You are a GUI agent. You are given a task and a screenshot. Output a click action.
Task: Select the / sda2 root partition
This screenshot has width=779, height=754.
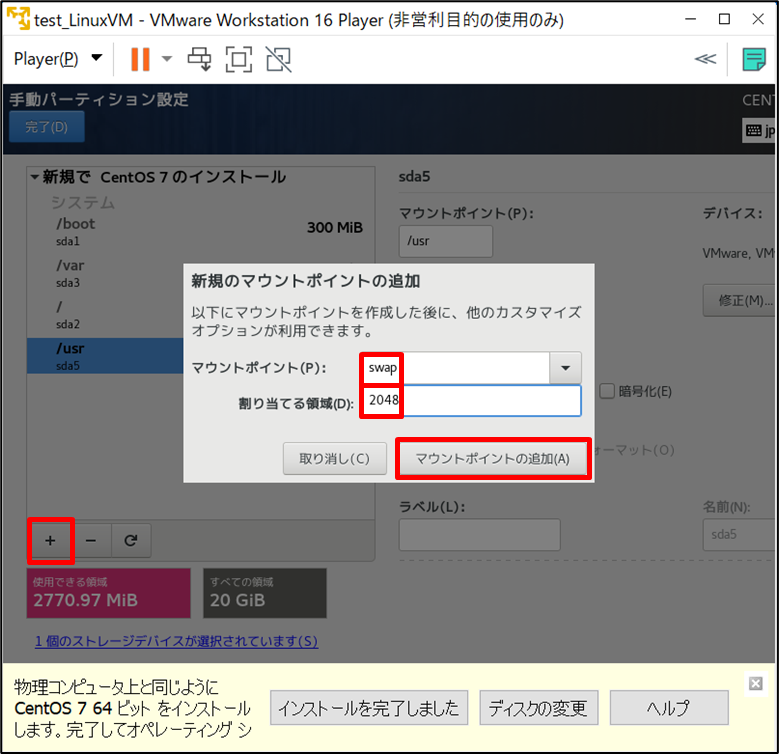coord(105,315)
